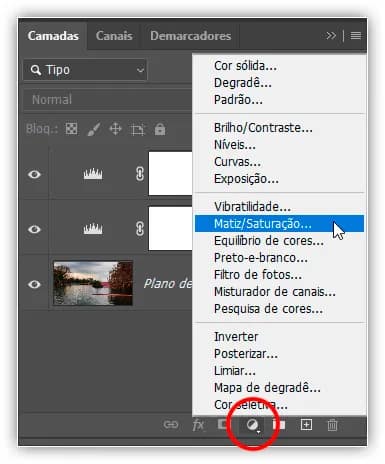Click the link layers icon at panel bottom

[171, 424]
